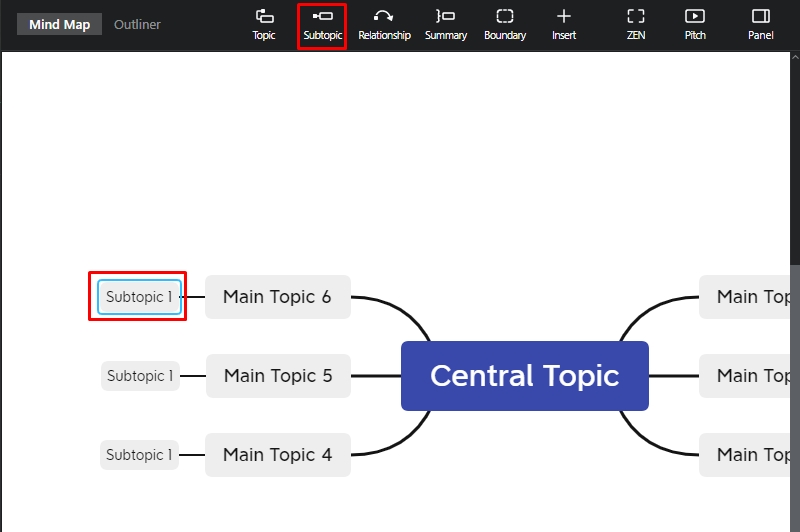Viewport: 800px width, 532px height.
Task: Select Main Topic 4 node
Action: [278, 455]
